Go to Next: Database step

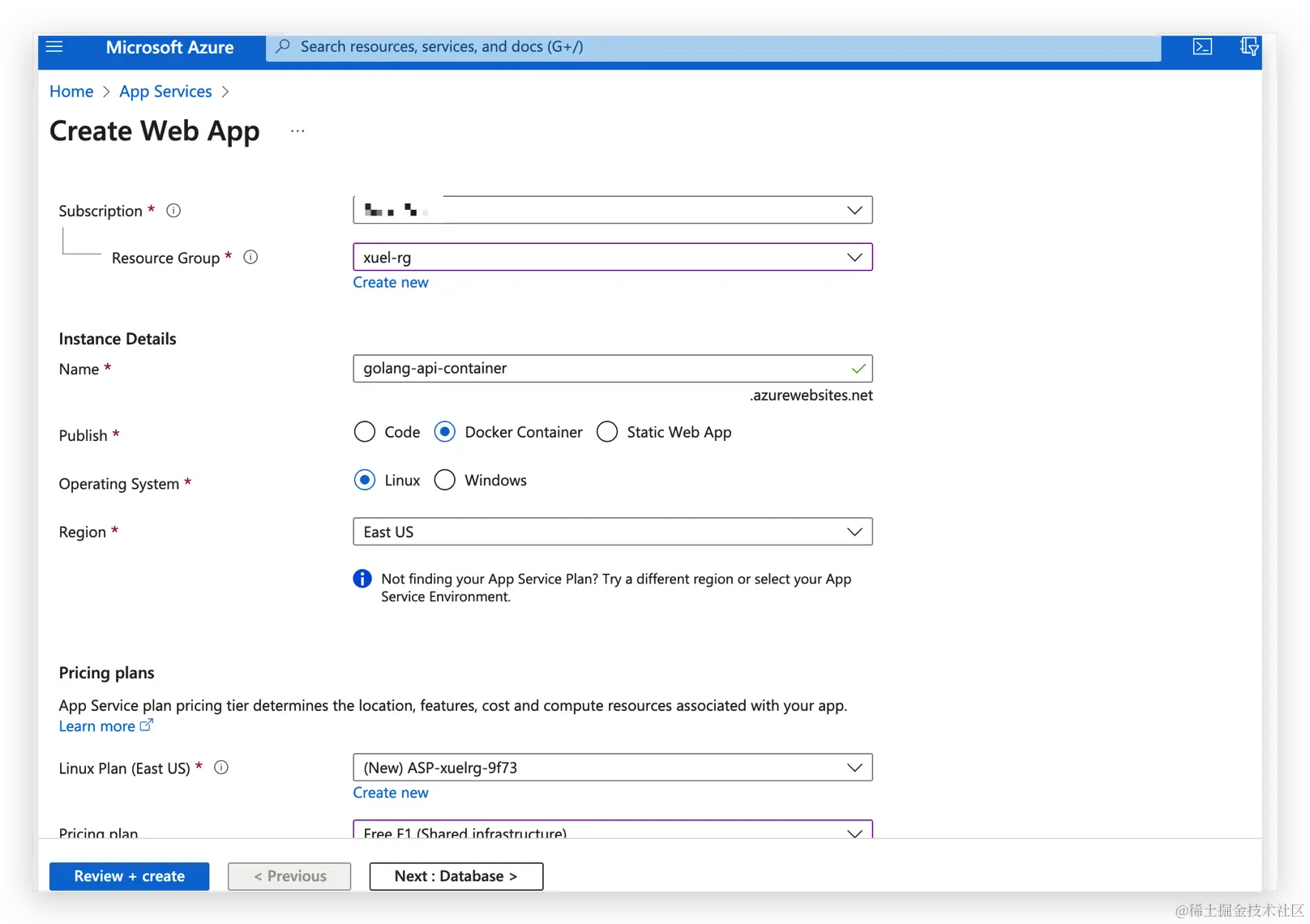point(456,876)
